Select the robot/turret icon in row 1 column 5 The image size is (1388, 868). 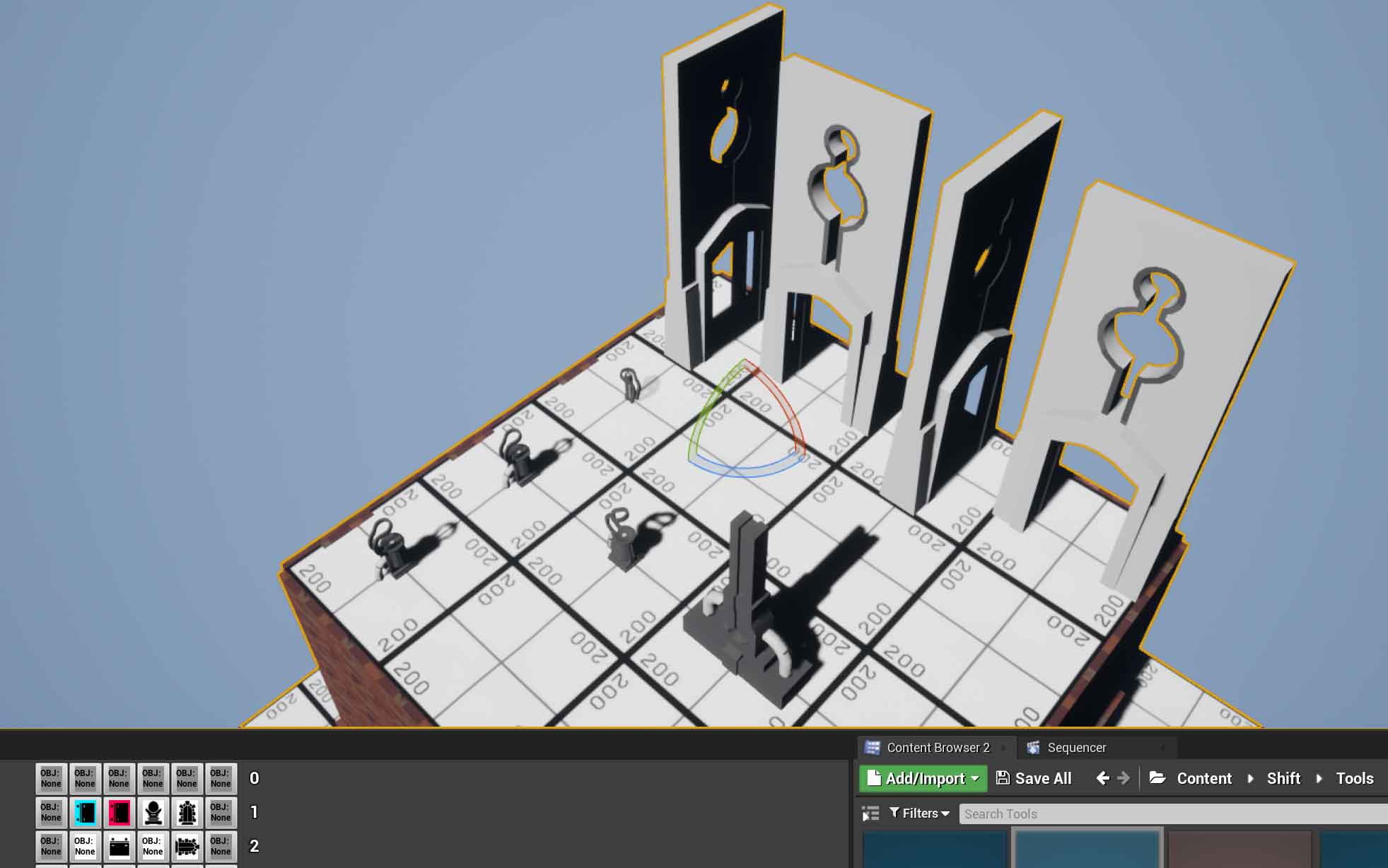[x=186, y=812]
